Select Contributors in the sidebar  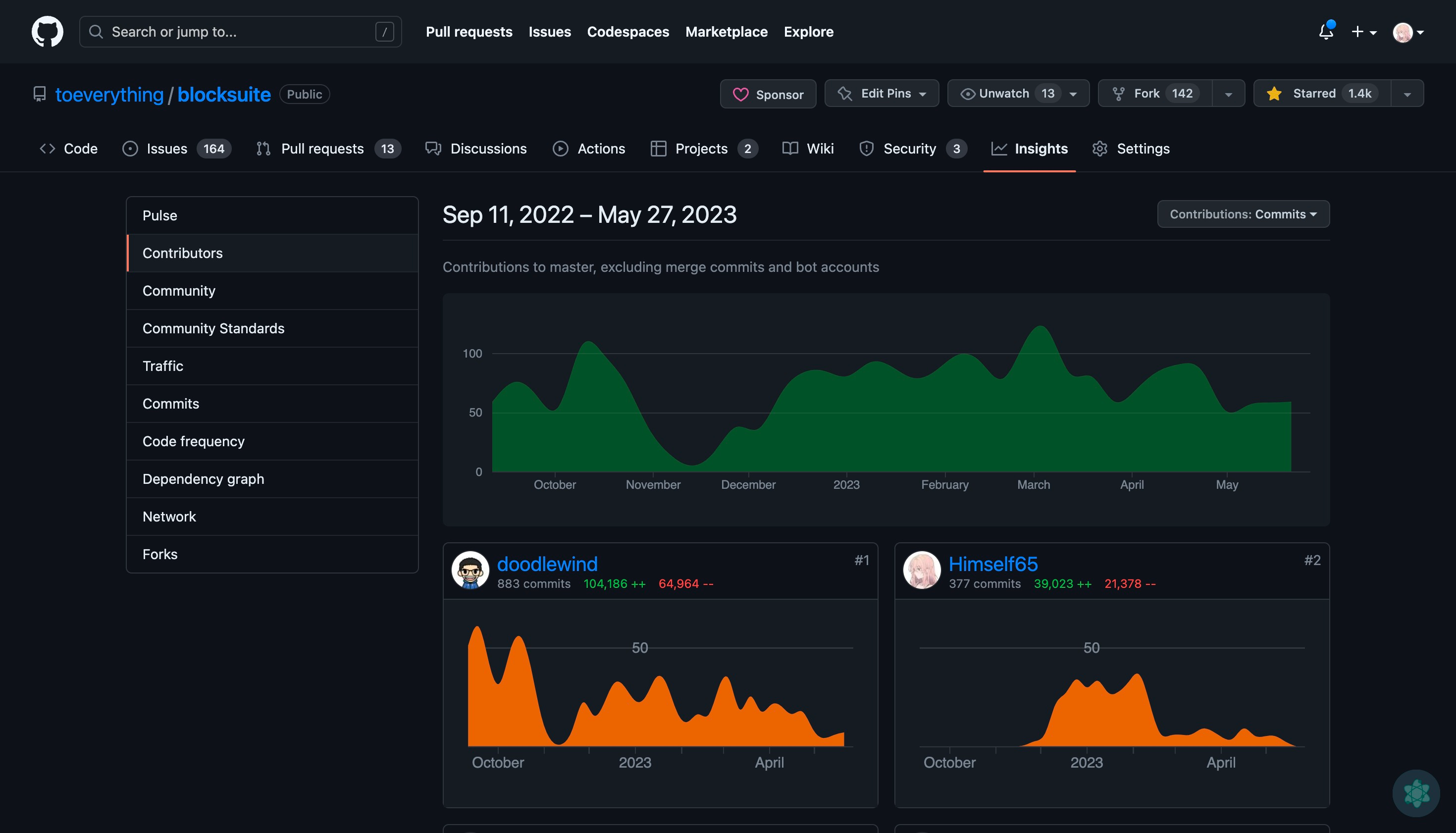click(x=272, y=253)
